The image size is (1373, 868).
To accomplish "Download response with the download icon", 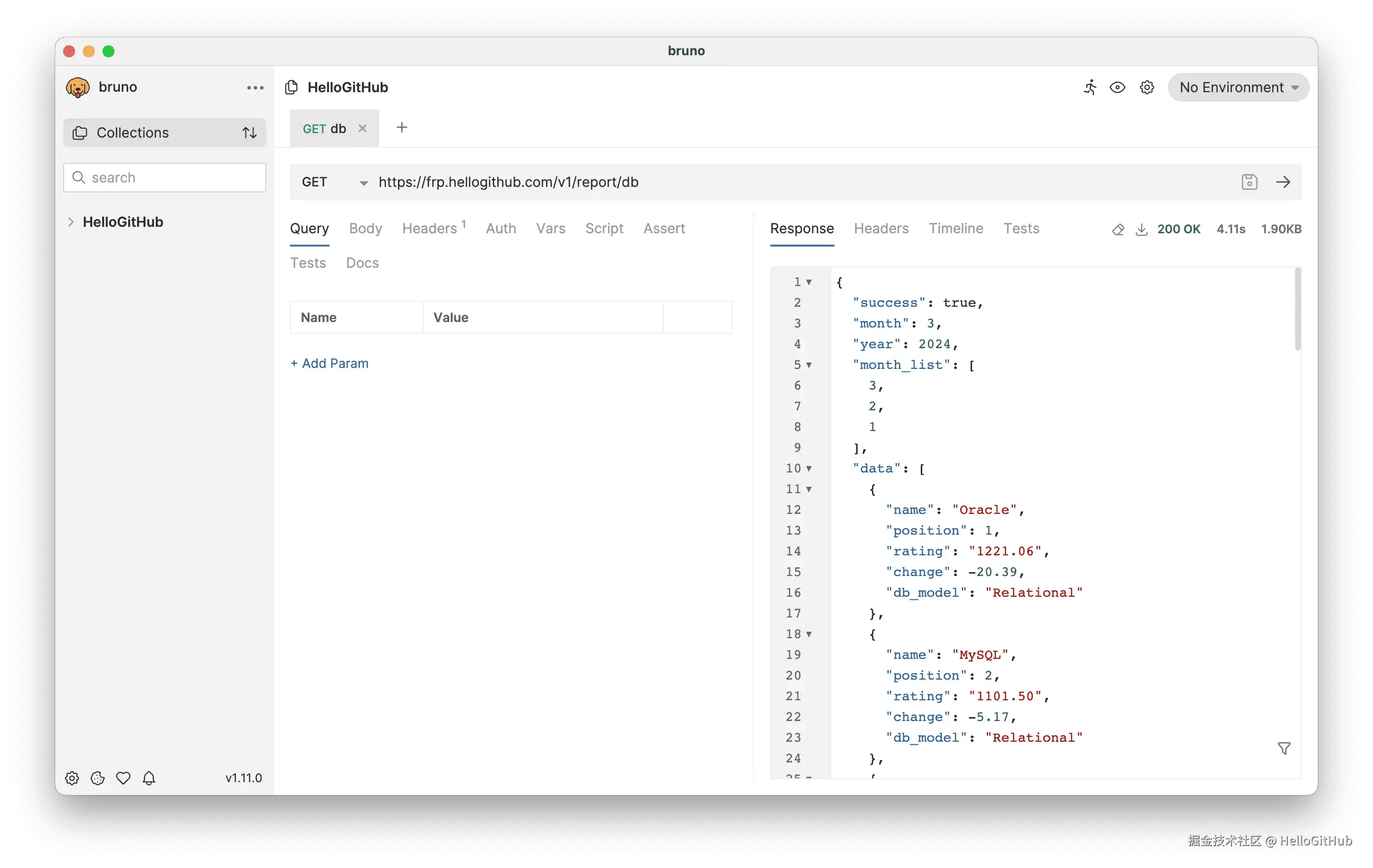I will 1141,229.
